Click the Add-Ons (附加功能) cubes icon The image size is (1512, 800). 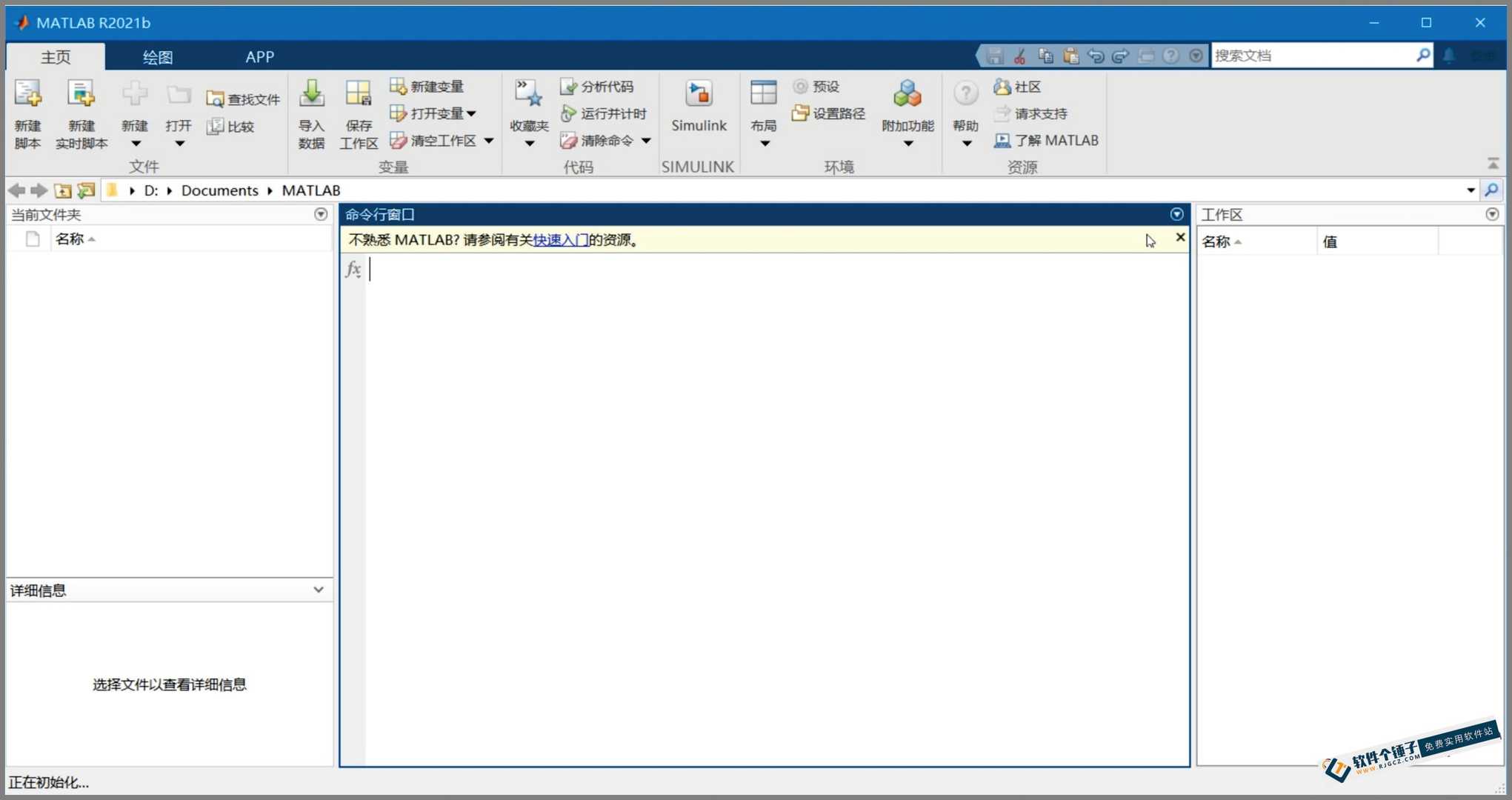(907, 95)
